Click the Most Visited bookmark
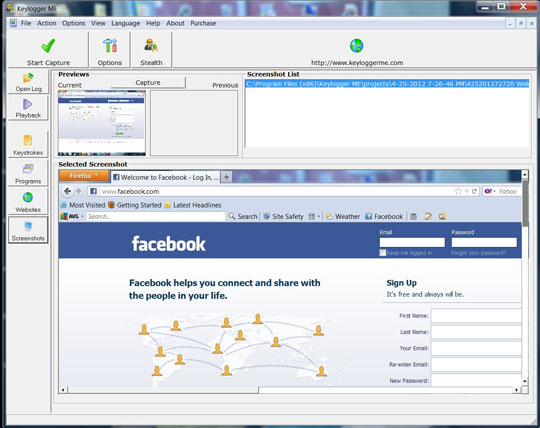The height and width of the screenshot is (428, 540). pos(83,205)
